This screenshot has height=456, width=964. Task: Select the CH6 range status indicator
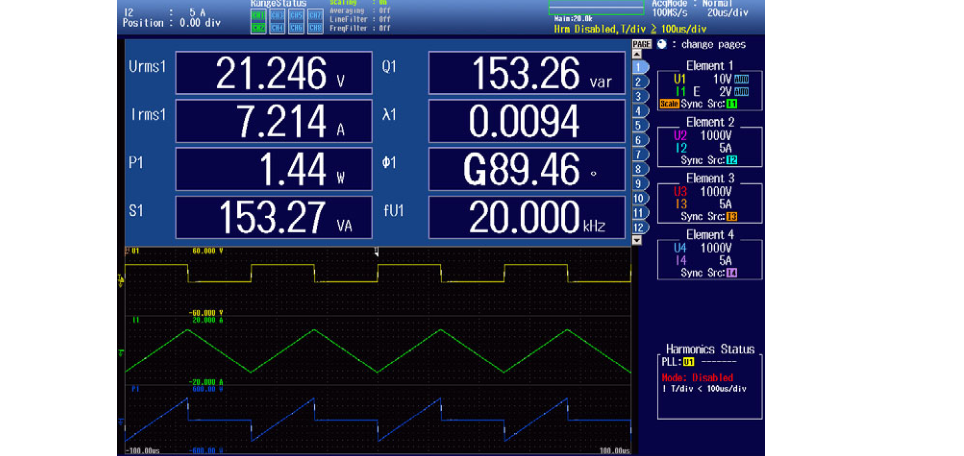point(296,28)
